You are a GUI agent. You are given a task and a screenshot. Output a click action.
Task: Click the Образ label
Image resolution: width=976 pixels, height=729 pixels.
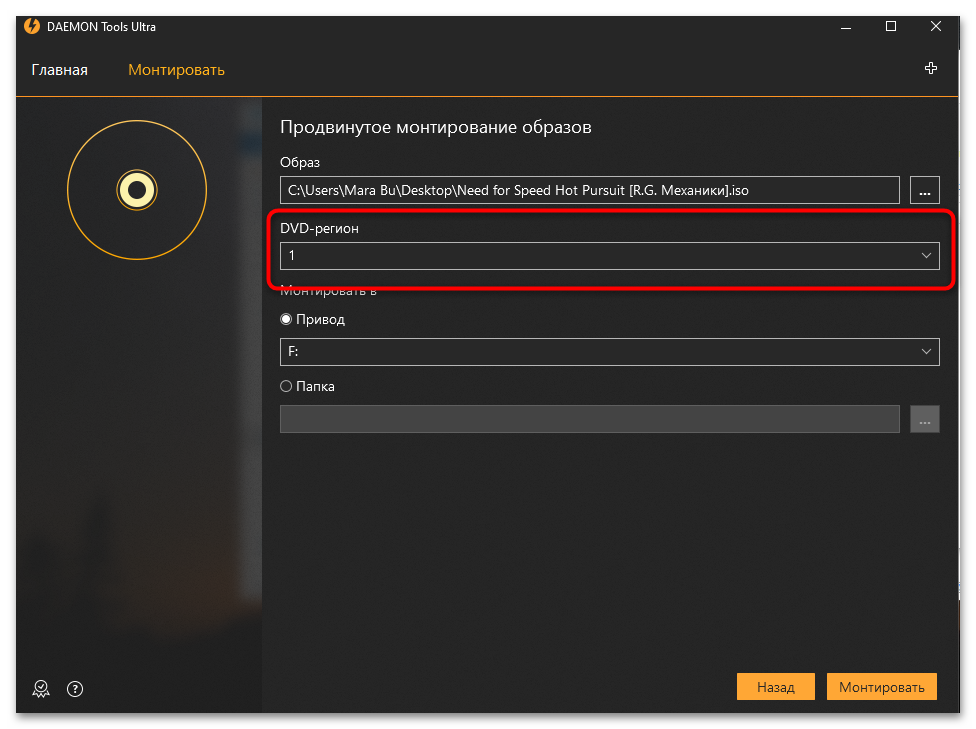pos(300,162)
